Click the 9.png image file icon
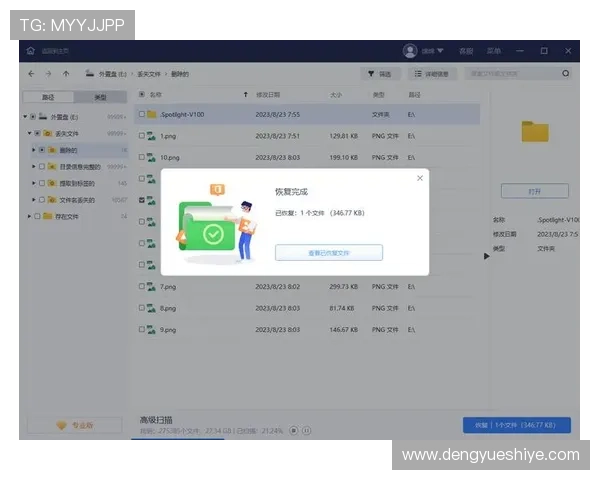Screen dimensions: 600x480 tap(152, 329)
